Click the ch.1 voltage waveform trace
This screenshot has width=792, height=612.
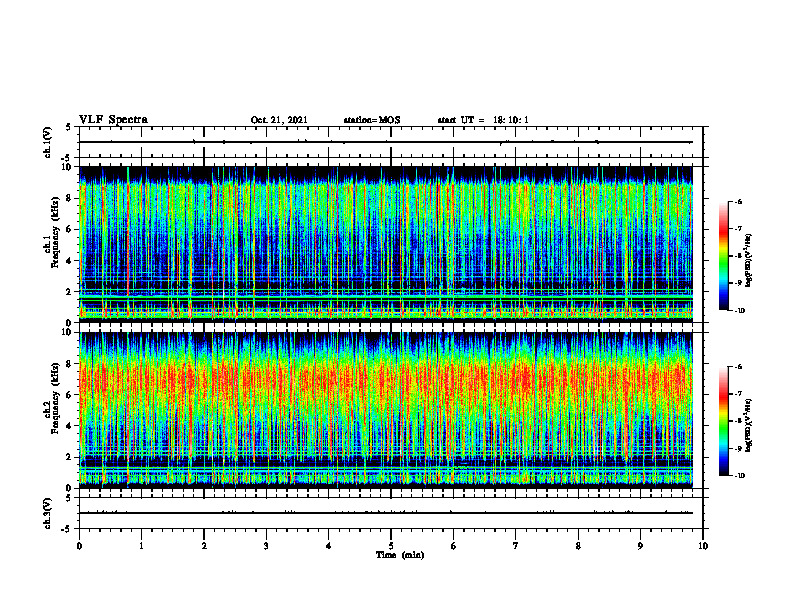385,142
